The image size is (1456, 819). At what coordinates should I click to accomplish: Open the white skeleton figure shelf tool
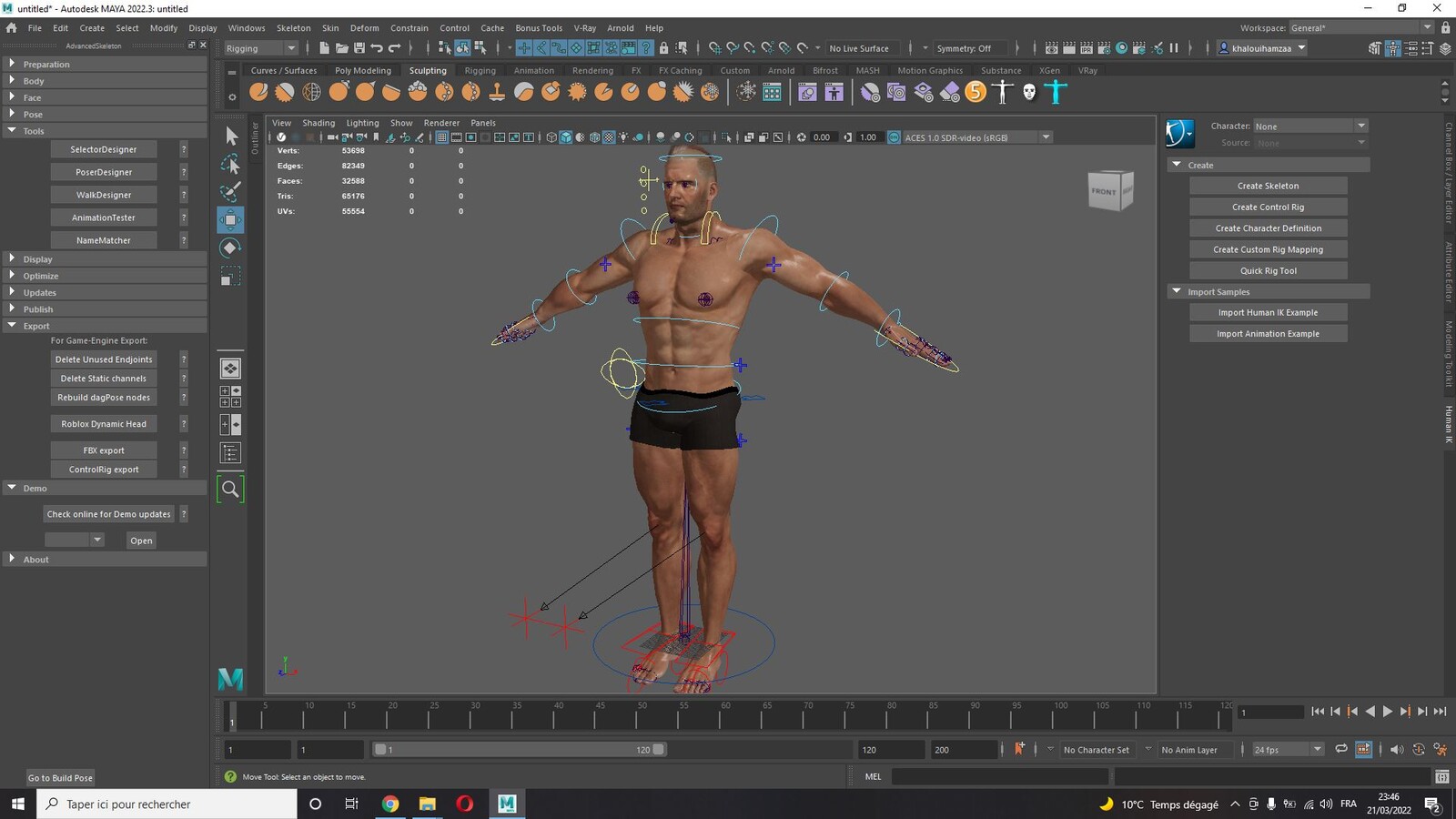(x=1002, y=92)
